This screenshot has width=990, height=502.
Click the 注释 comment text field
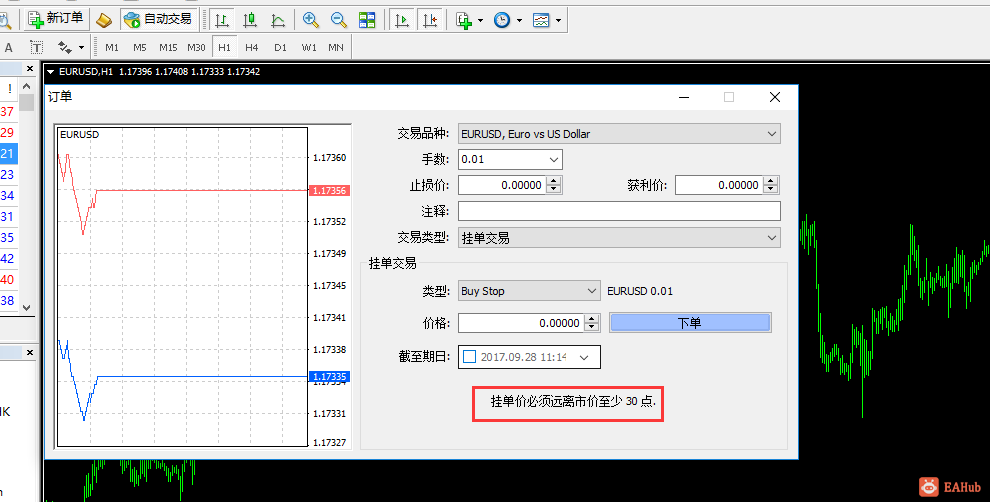click(x=619, y=211)
